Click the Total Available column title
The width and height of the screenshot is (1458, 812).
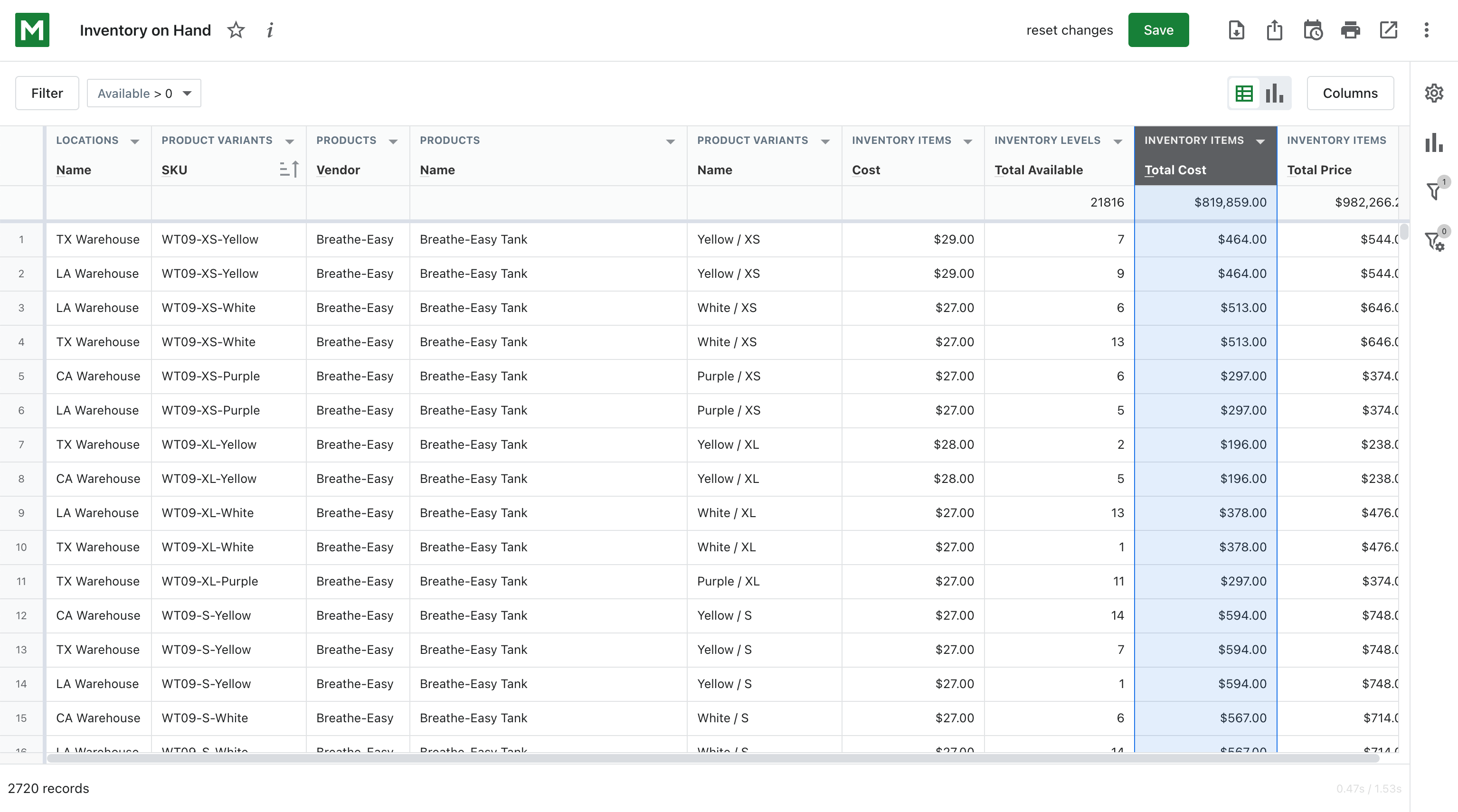(1039, 170)
